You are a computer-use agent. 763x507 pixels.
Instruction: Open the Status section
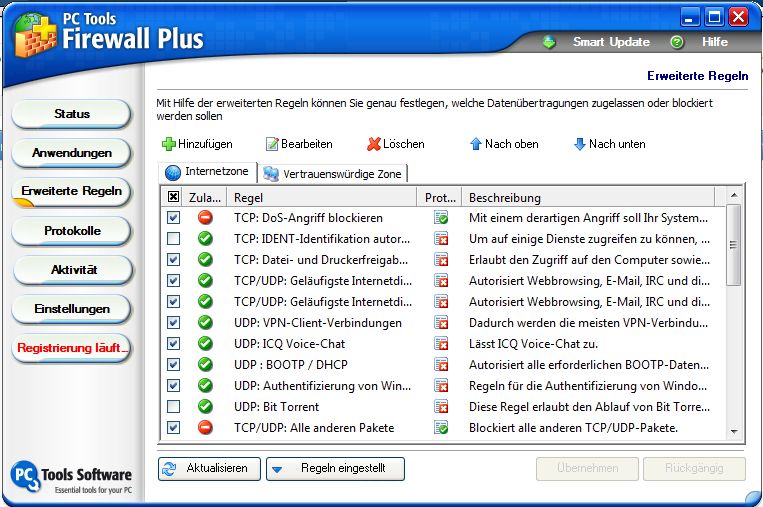coord(72,114)
